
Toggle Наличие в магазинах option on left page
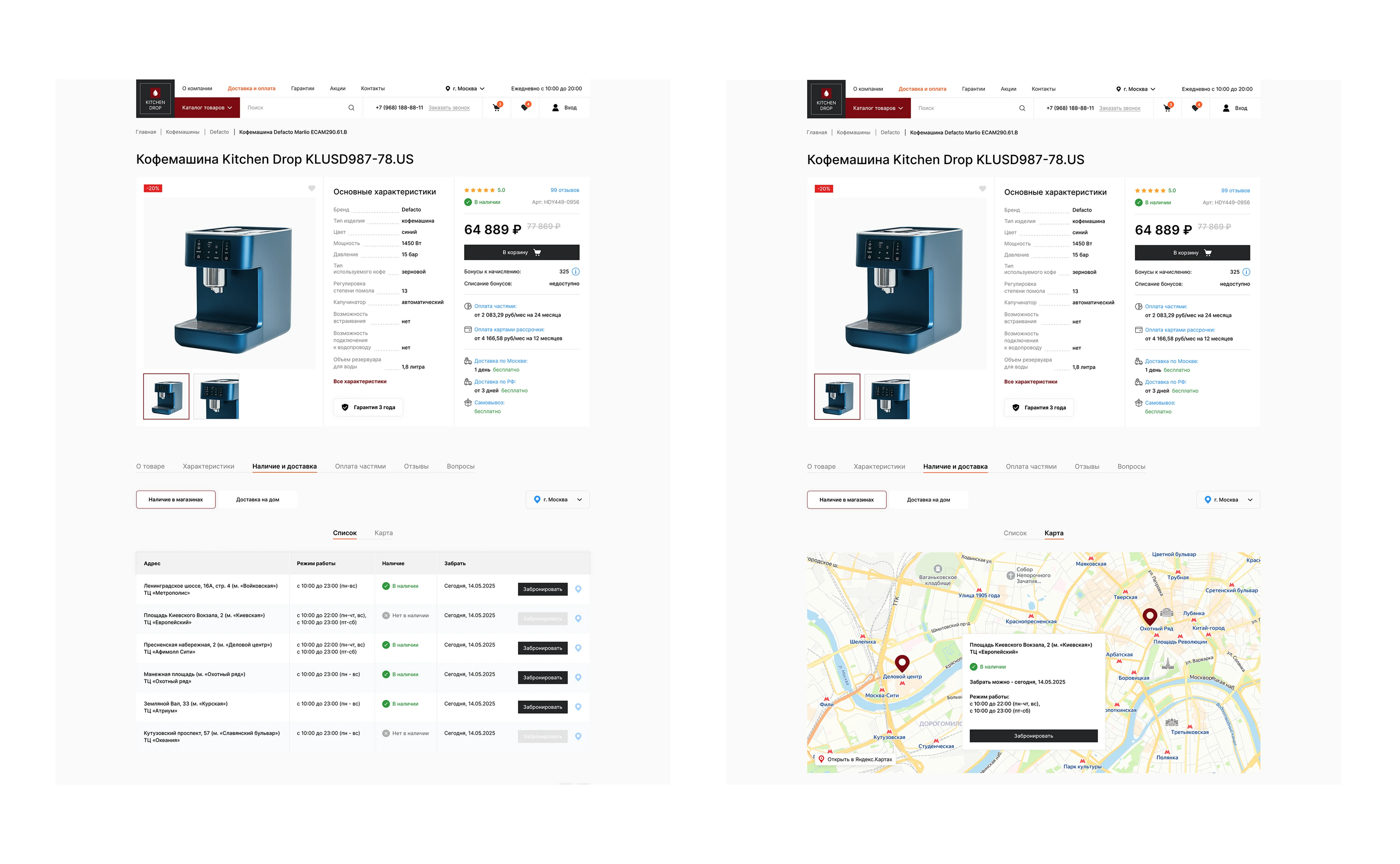(175, 499)
